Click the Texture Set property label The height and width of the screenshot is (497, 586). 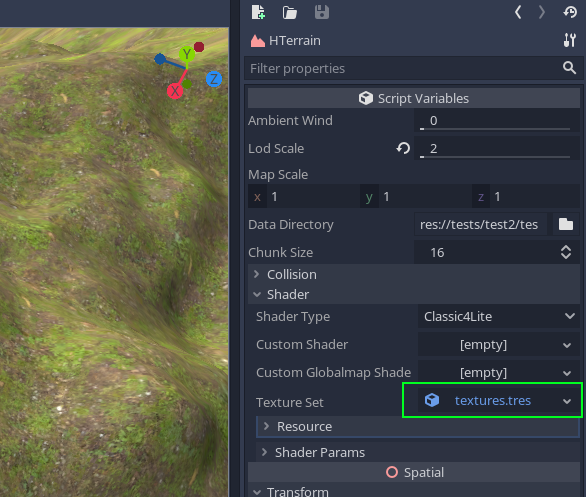click(x=290, y=402)
